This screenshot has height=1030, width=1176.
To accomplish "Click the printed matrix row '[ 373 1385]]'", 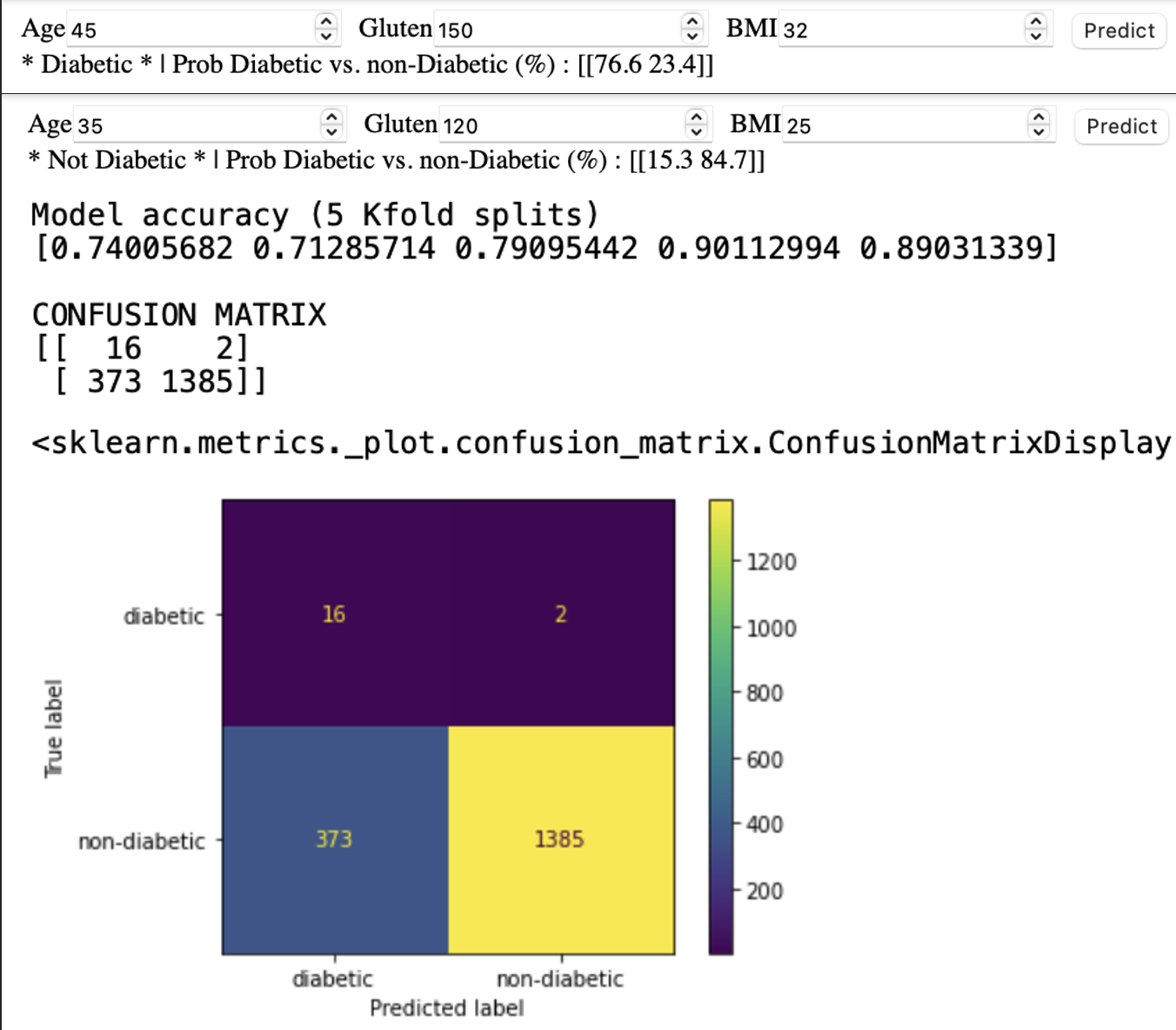I will 161,381.
